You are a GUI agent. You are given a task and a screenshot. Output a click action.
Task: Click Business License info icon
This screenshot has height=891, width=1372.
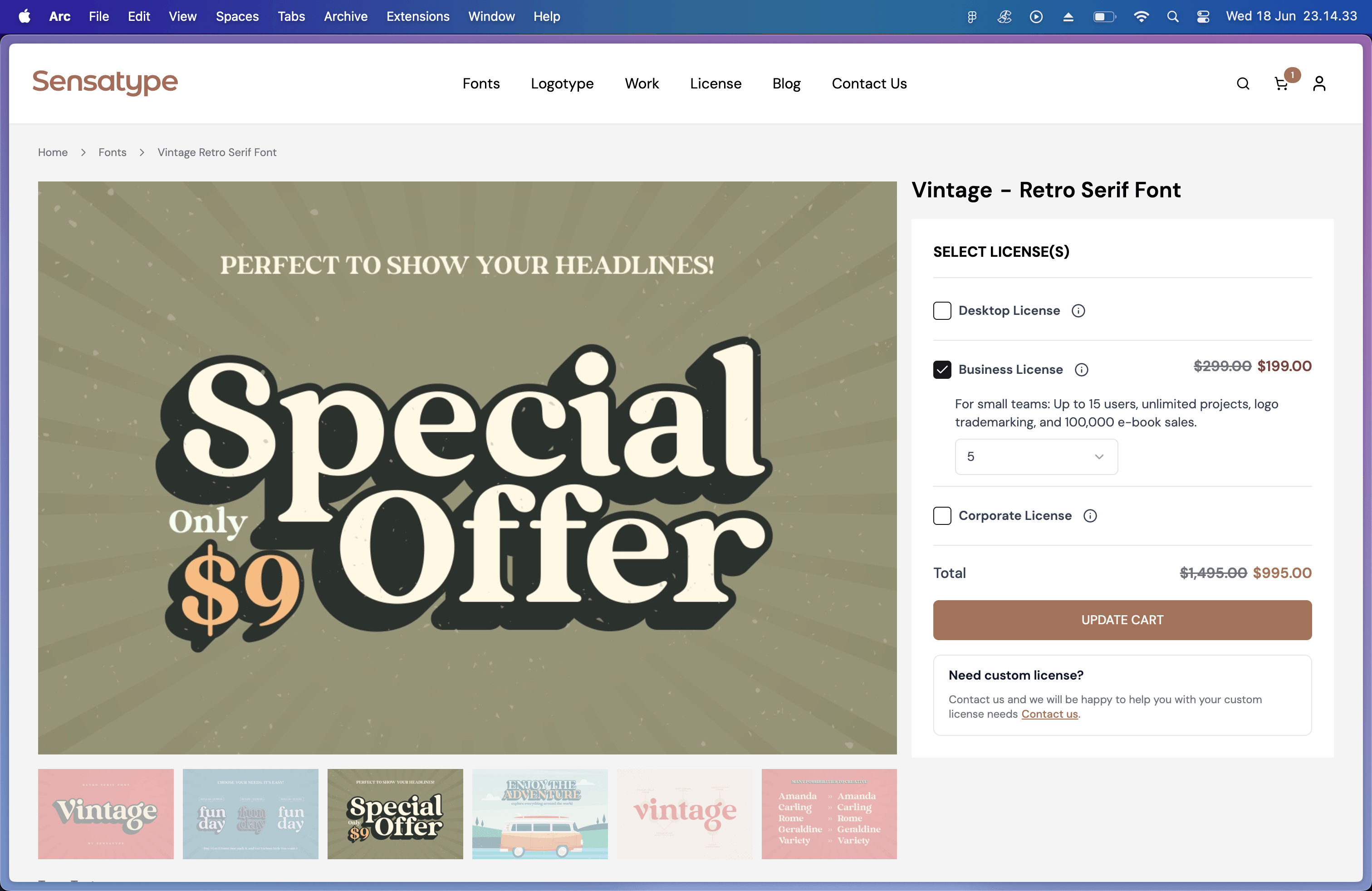1082,369
